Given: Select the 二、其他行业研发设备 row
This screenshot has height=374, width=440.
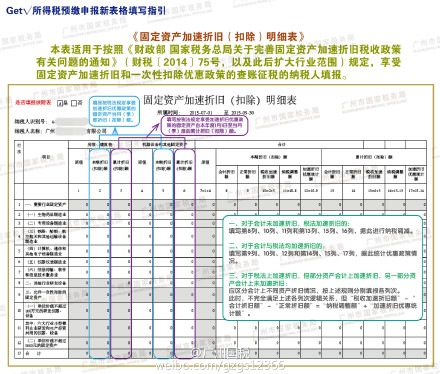Looking at the screenshot, I should pyautogui.click(x=220, y=283).
